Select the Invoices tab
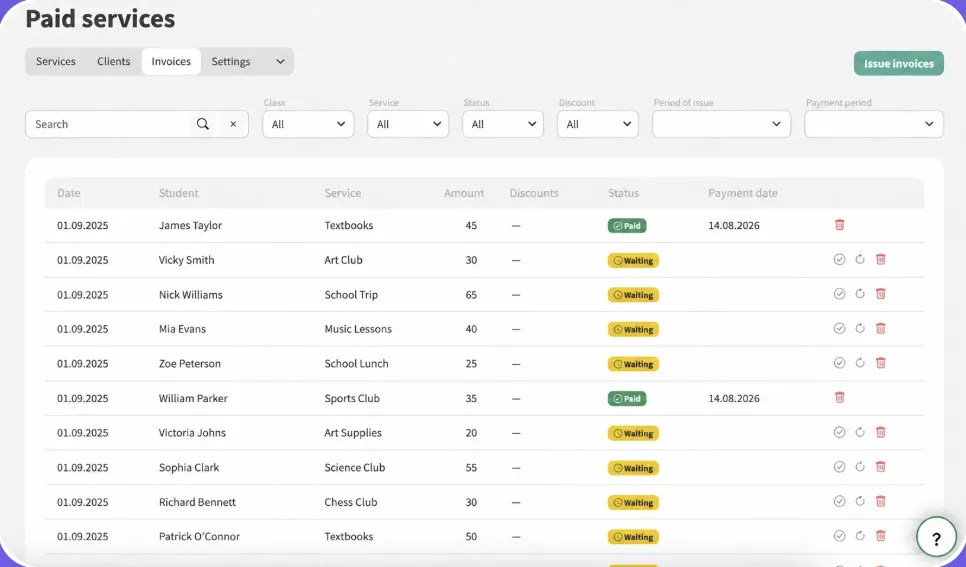Image resolution: width=966 pixels, height=567 pixels. [x=171, y=62]
